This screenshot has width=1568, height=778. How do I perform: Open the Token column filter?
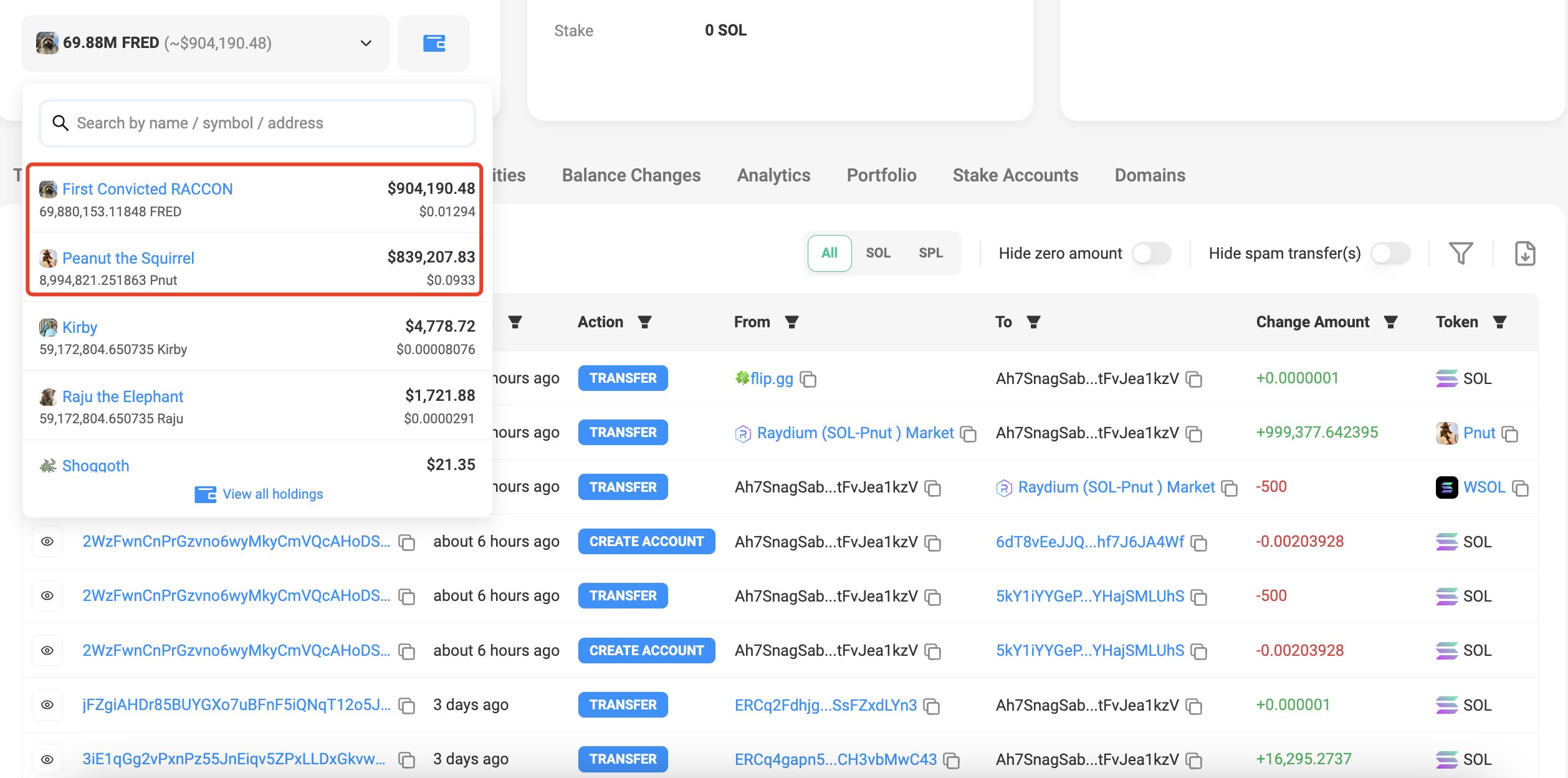(x=1499, y=322)
